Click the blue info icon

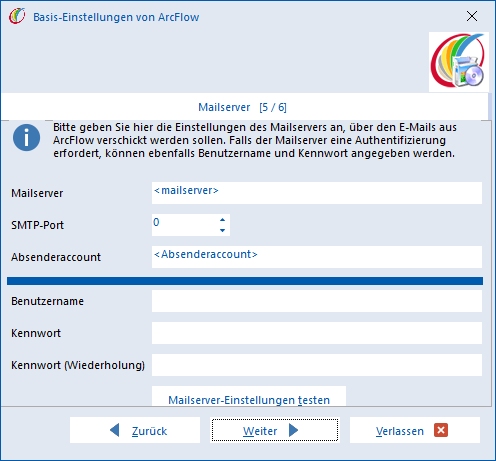[26, 138]
